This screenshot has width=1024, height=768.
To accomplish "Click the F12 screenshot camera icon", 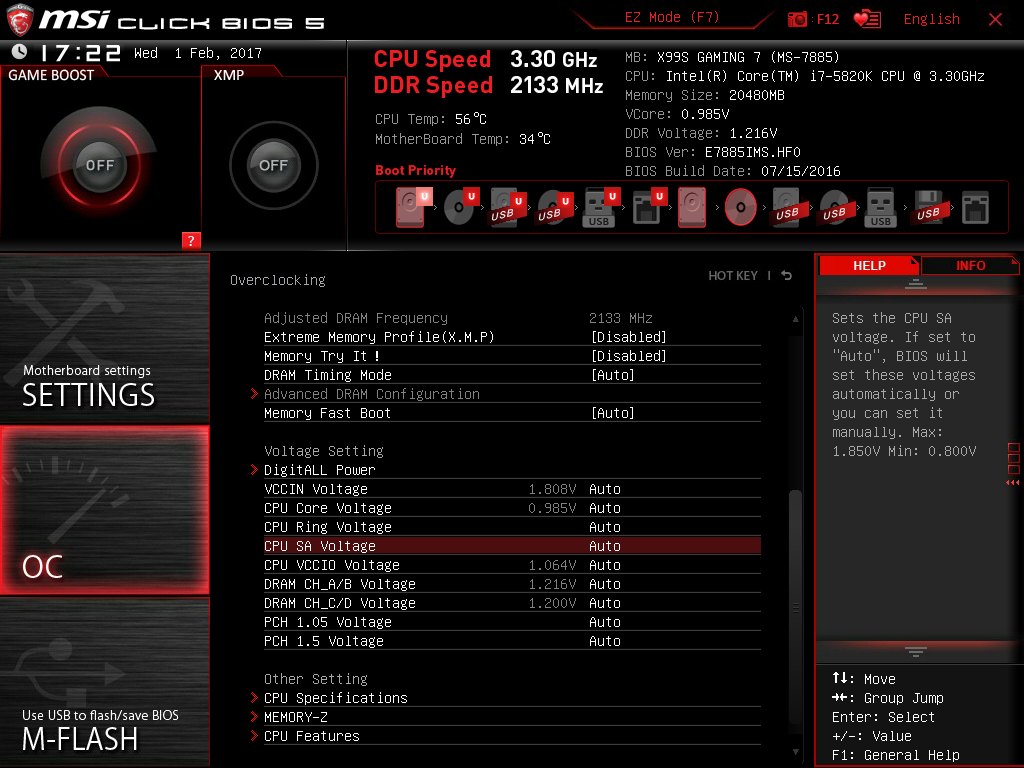I will tap(798, 19).
